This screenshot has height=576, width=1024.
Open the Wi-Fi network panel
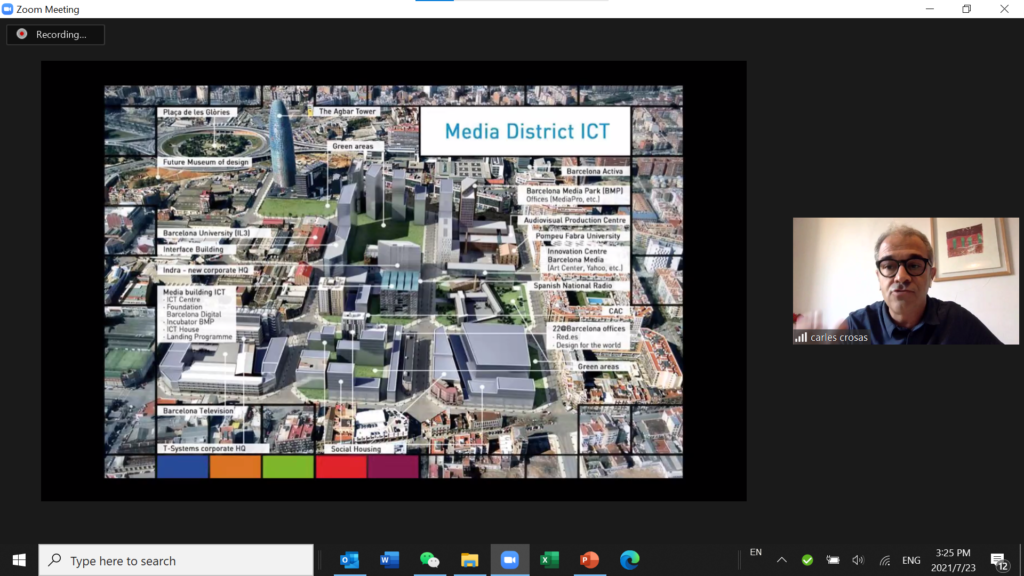[884, 560]
